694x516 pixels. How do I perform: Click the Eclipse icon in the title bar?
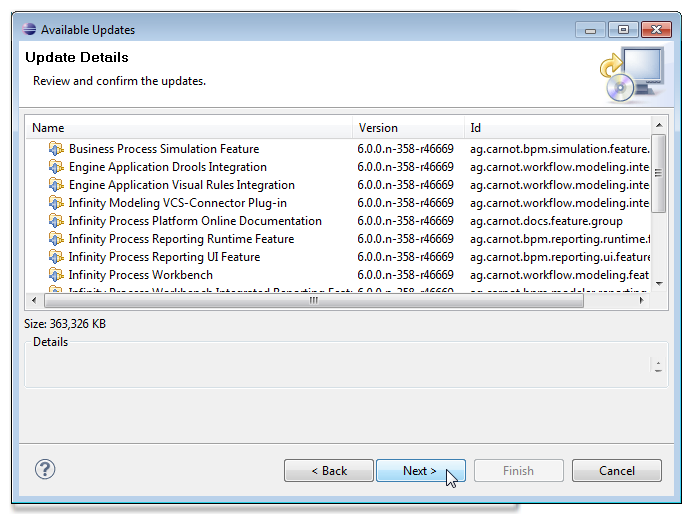point(29,29)
